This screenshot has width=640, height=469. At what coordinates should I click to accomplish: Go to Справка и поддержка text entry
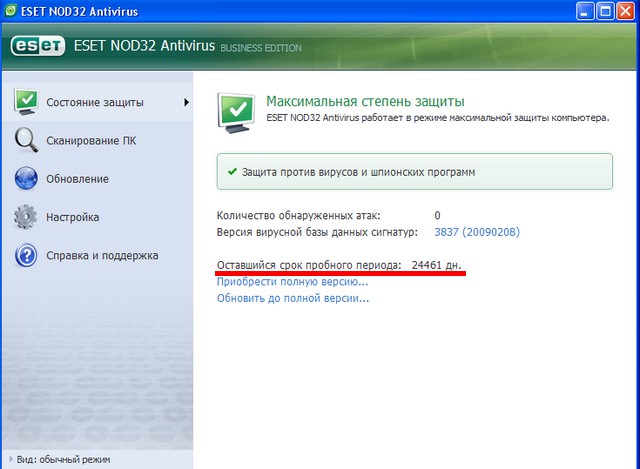(102, 255)
